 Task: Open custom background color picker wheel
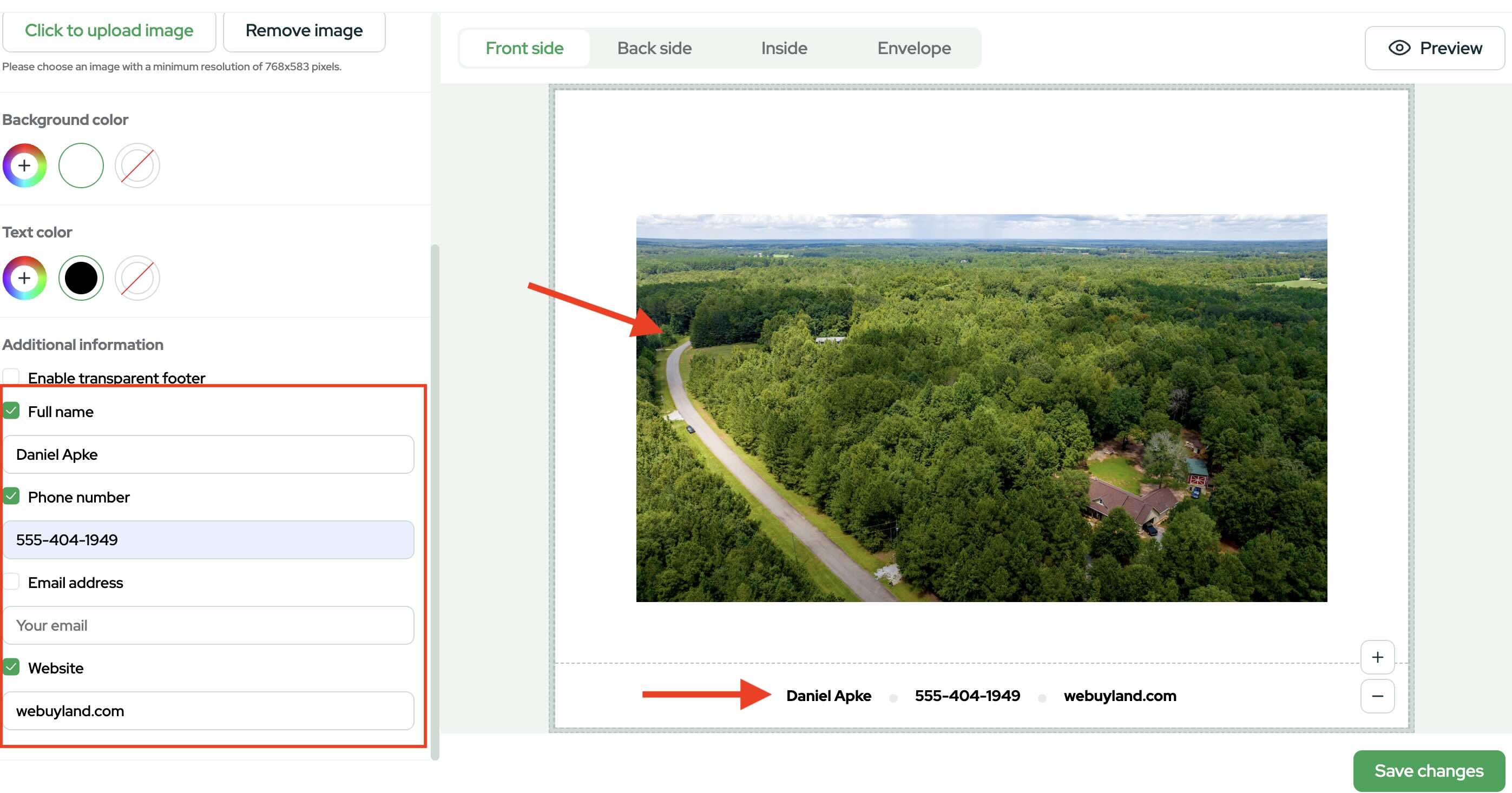(24, 166)
